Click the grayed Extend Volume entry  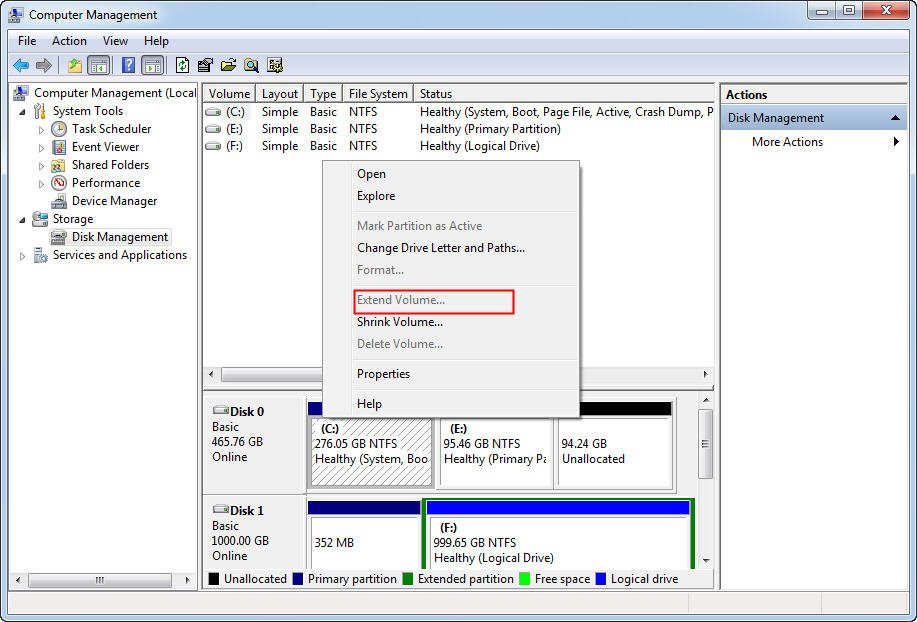click(x=451, y=300)
